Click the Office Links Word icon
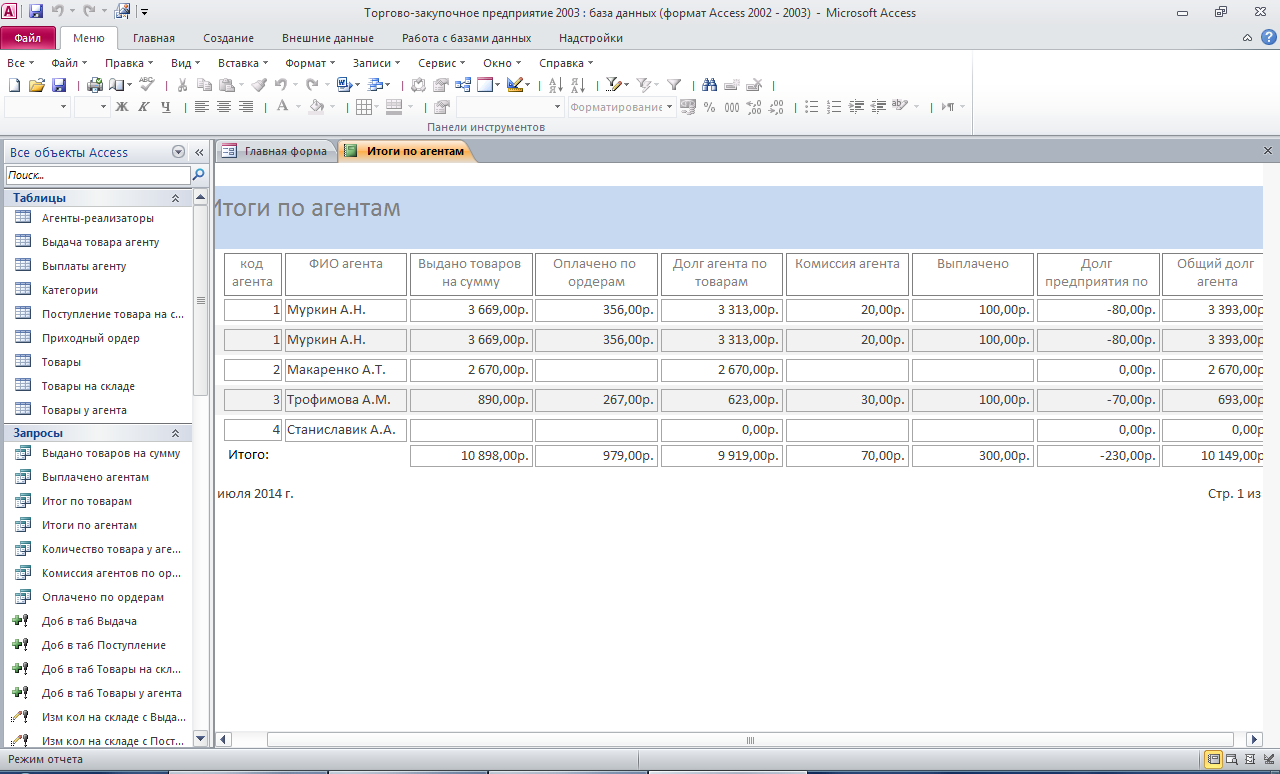 (344, 85)
